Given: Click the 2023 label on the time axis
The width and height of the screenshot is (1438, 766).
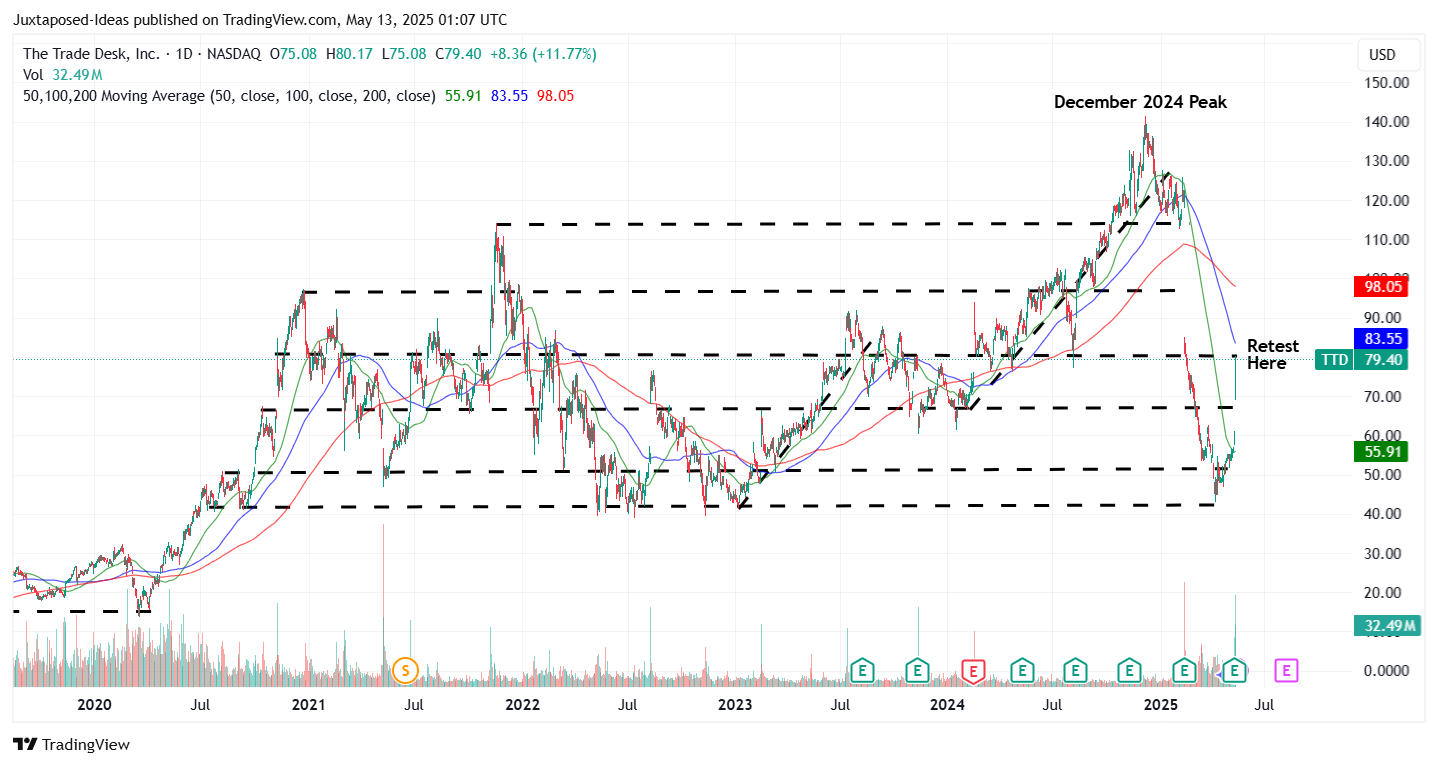Looking at the screenshot, I should 735,705.
